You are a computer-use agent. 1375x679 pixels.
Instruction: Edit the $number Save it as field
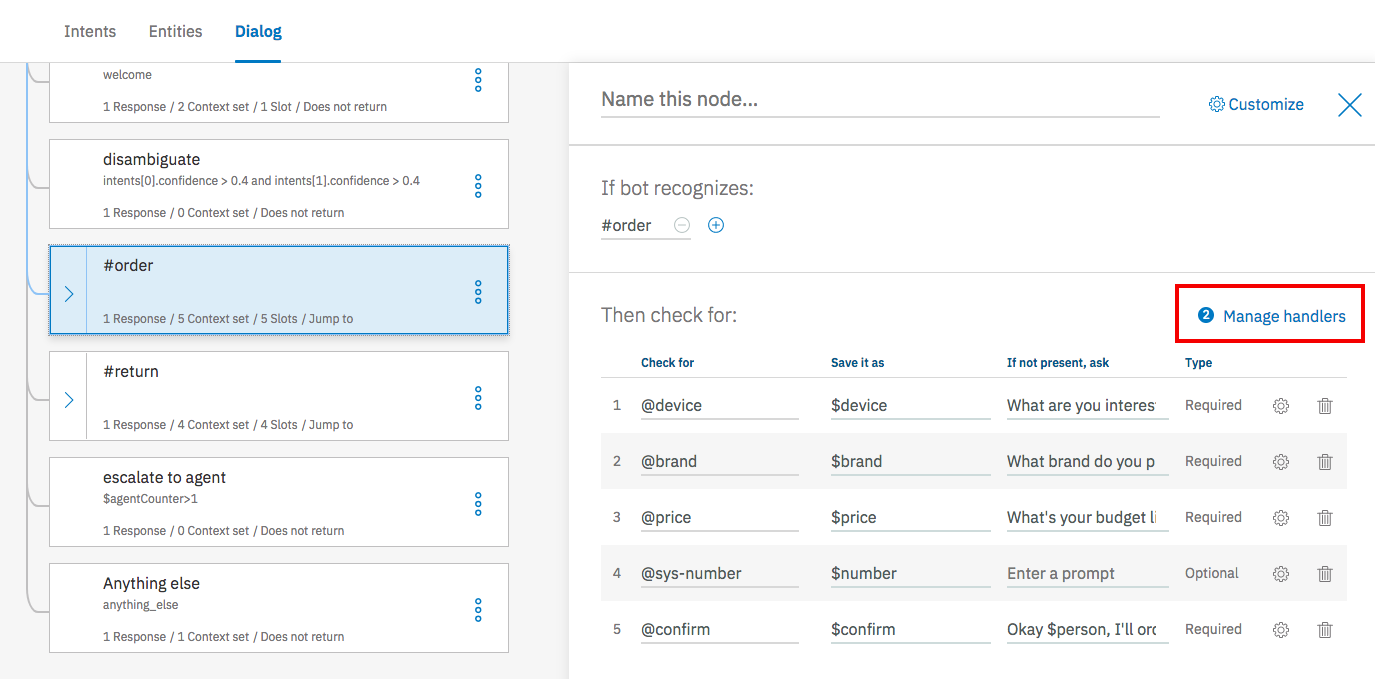coord(910,573)
